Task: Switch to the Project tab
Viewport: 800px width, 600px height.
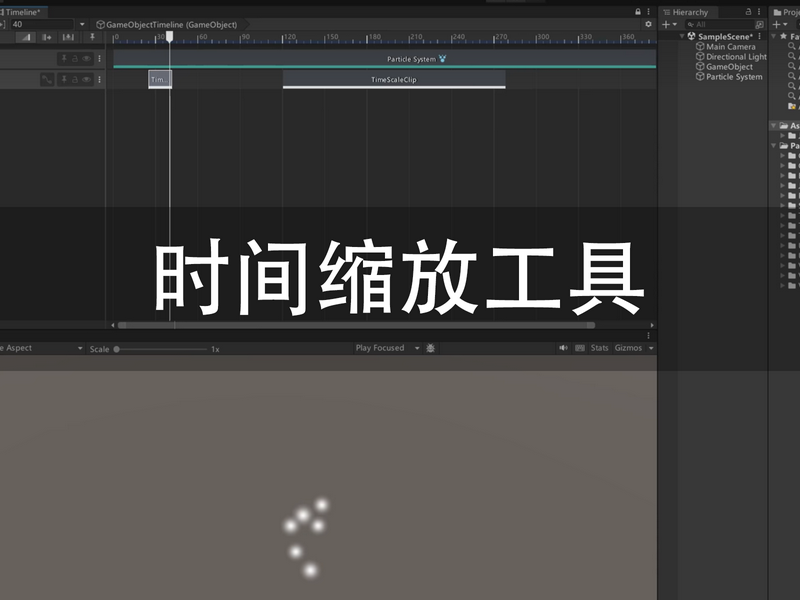Action: click(786, 12)
